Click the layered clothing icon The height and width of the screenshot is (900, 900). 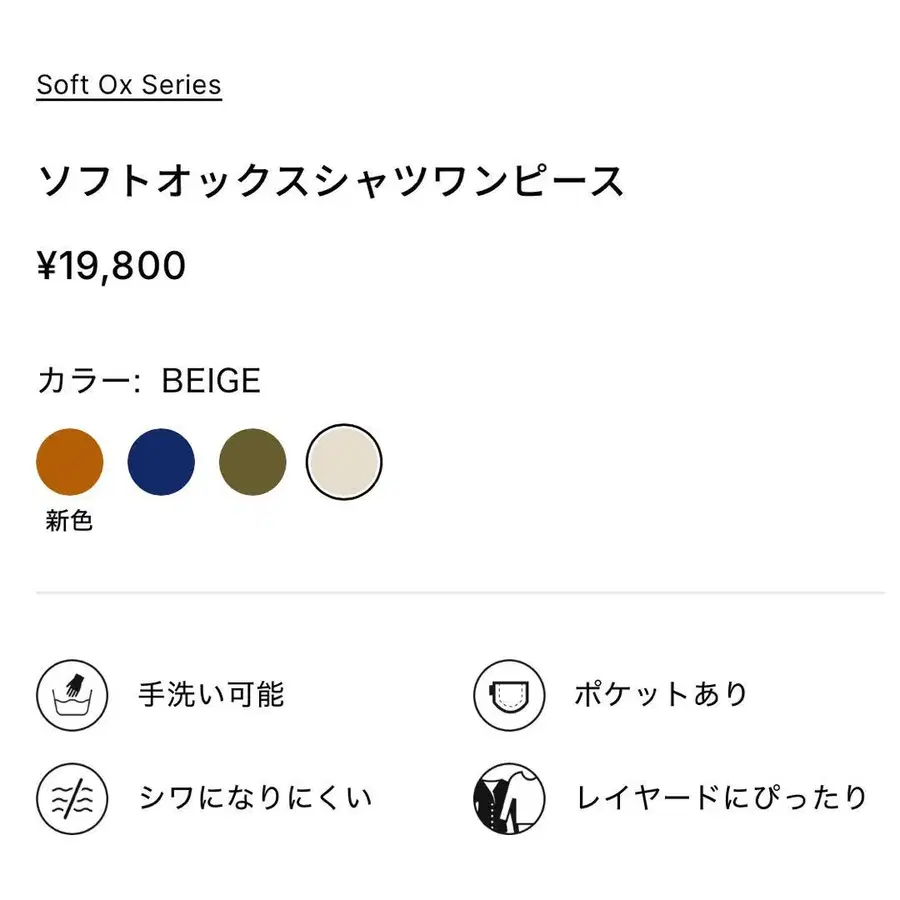pyautogui.click(x=509, y=798)
